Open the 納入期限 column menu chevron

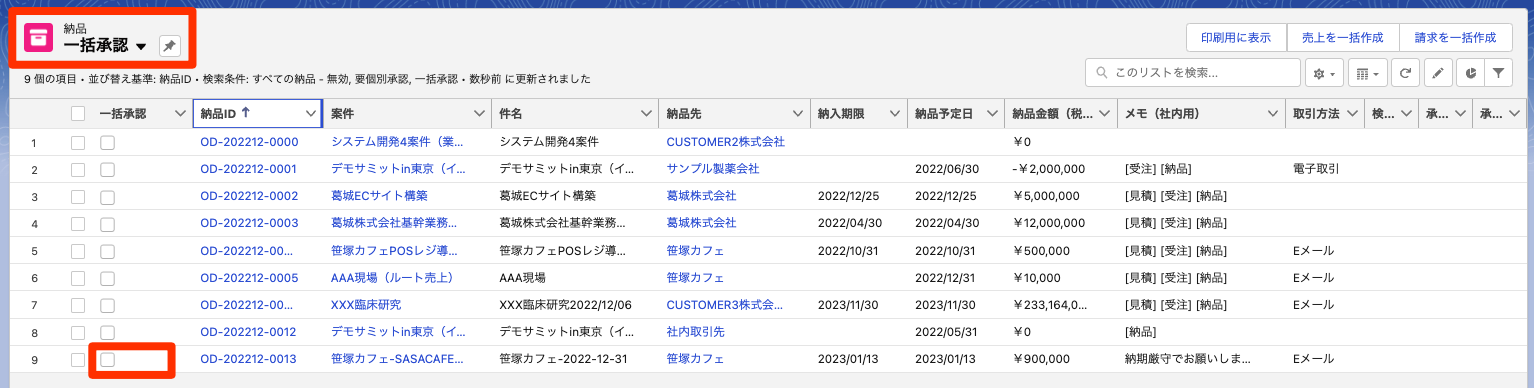click(x=894, y=114)
